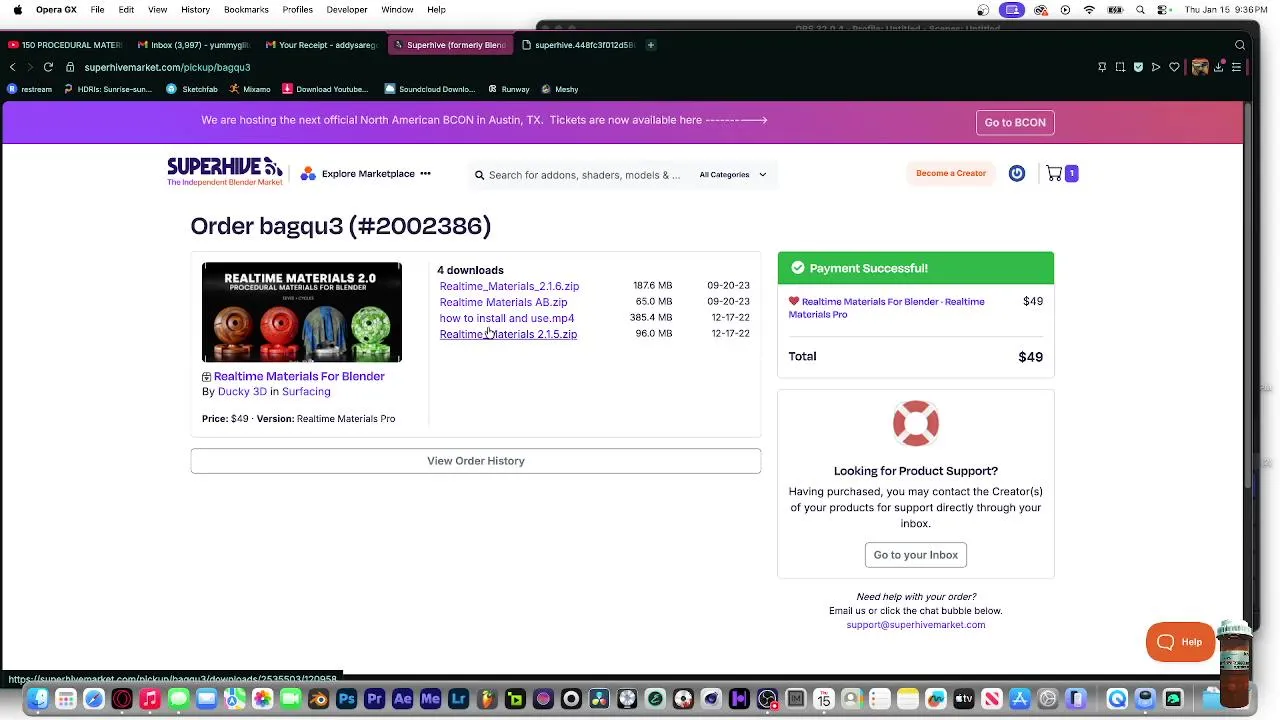Open Wi-Fi status in menu bar
The width and height of the screenshot is (1280, 720).
[x=1089, y=10]
